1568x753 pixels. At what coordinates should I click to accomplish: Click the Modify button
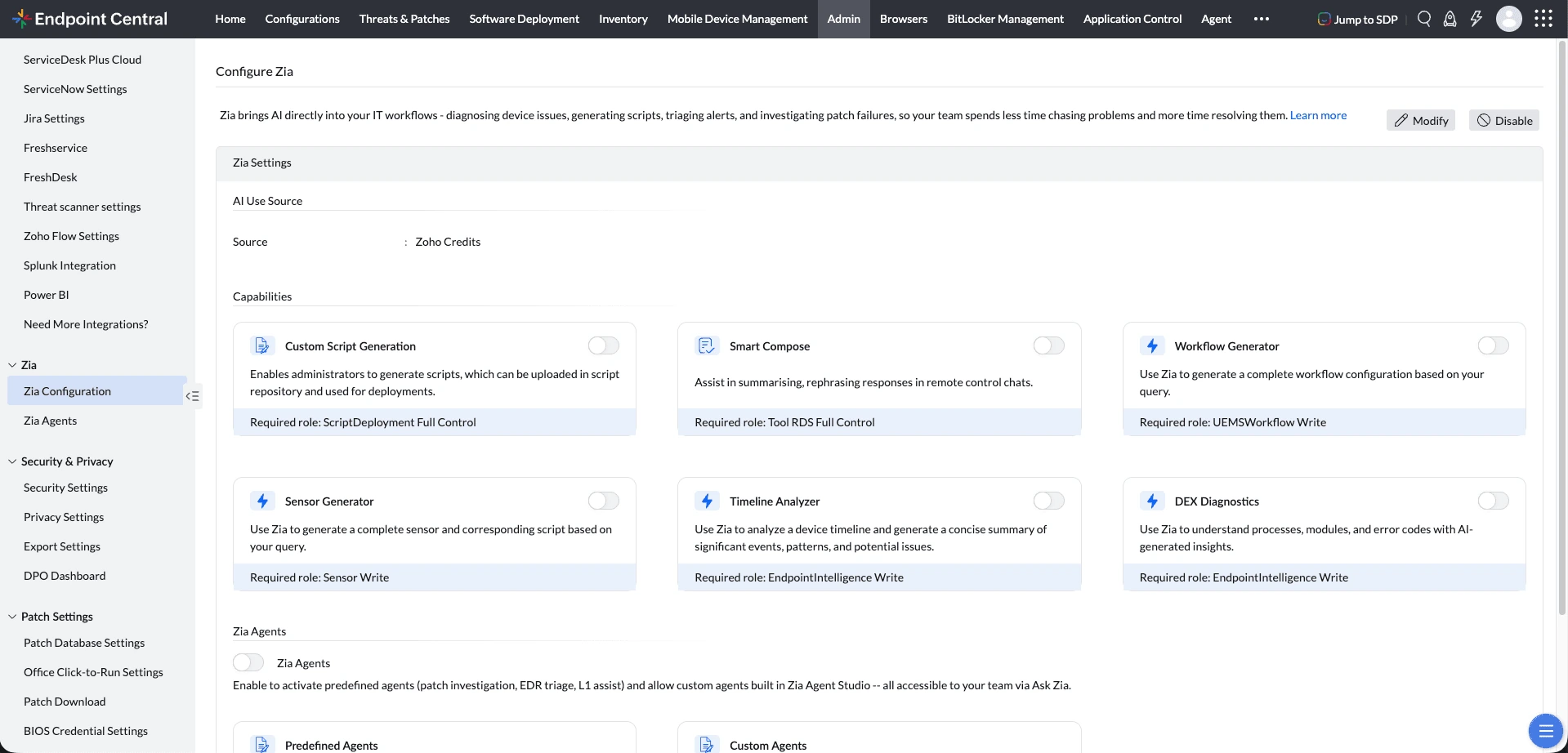[x=1421, y=120]
